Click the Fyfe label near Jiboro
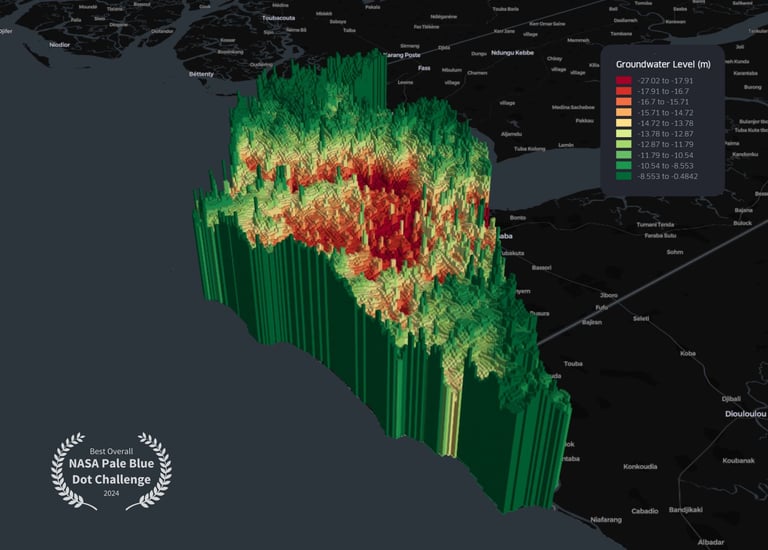768x550 pixels. point(601,308)
